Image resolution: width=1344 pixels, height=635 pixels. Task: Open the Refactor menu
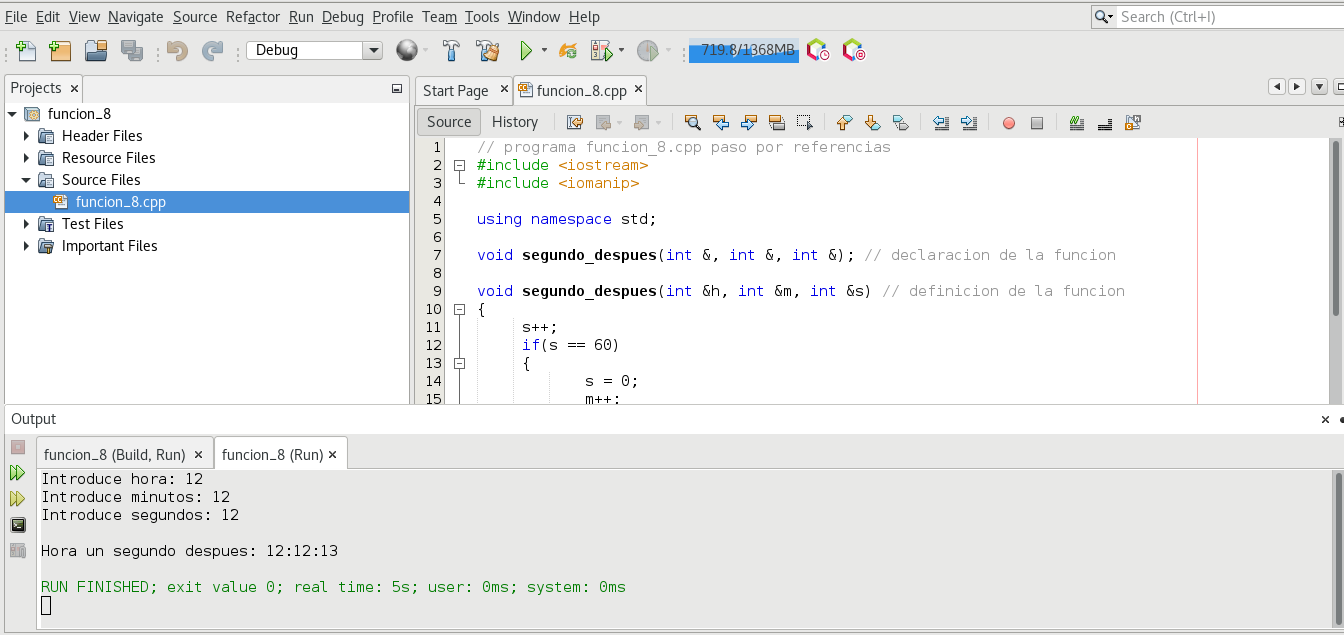pos(253,17)
